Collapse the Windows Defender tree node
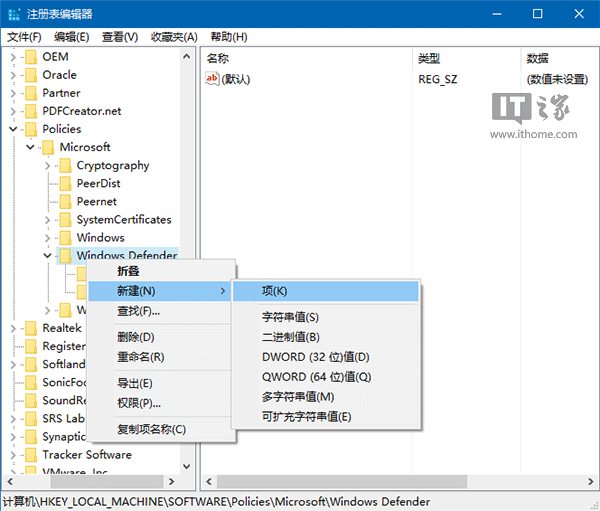This screenshot has height=511, width=600. [47, 256]
